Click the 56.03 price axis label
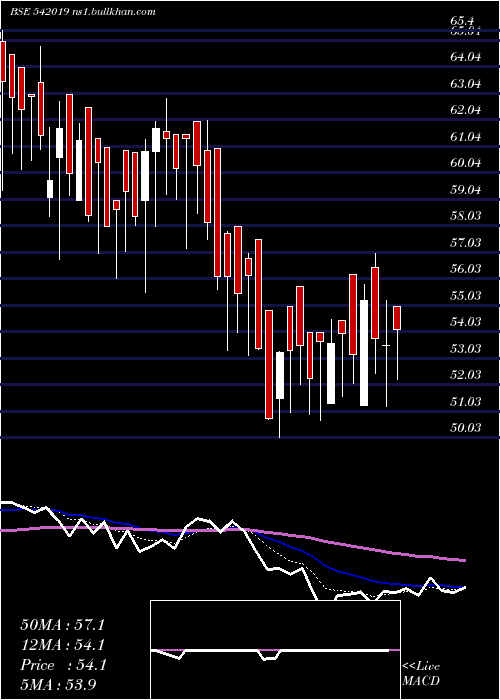Image resolution: width=500 pixels, height=700 pixels. [x=466, y=269]
